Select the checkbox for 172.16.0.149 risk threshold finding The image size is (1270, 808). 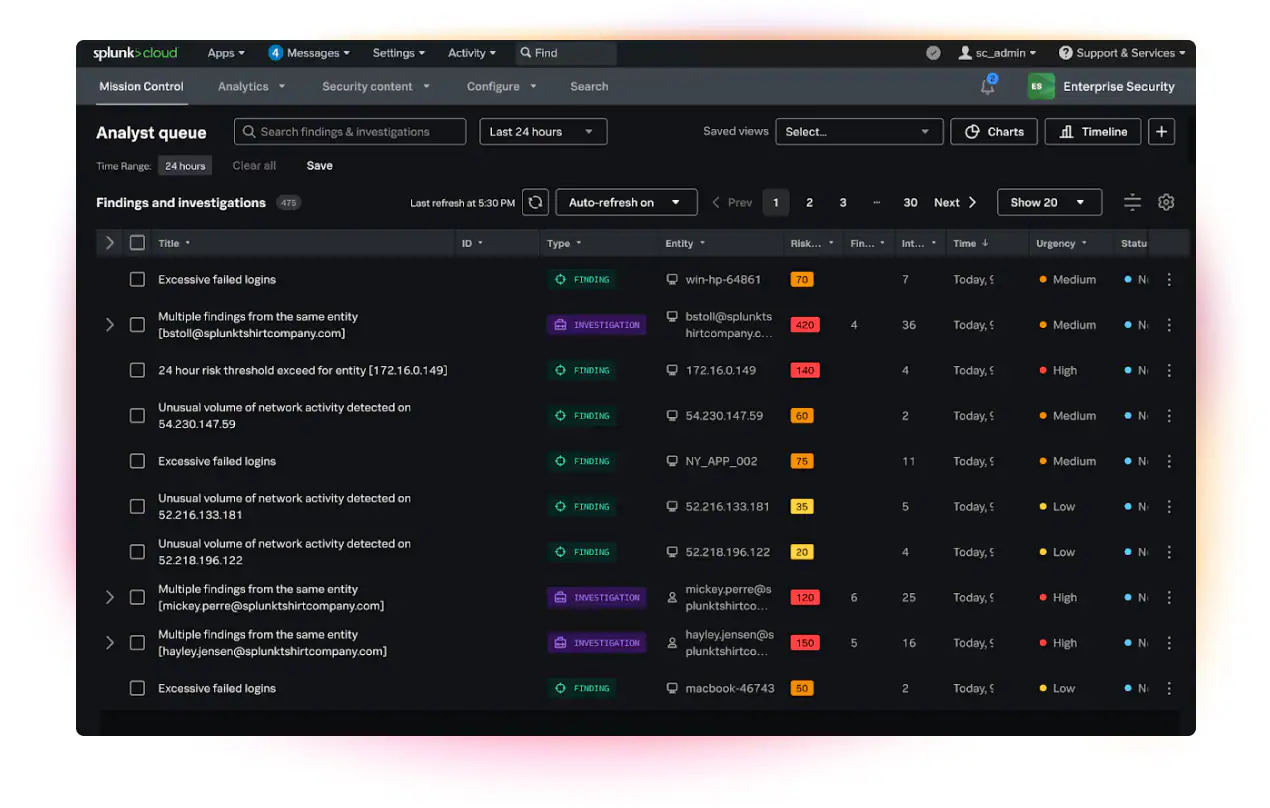pyautogui.click(x=137, y=371)
